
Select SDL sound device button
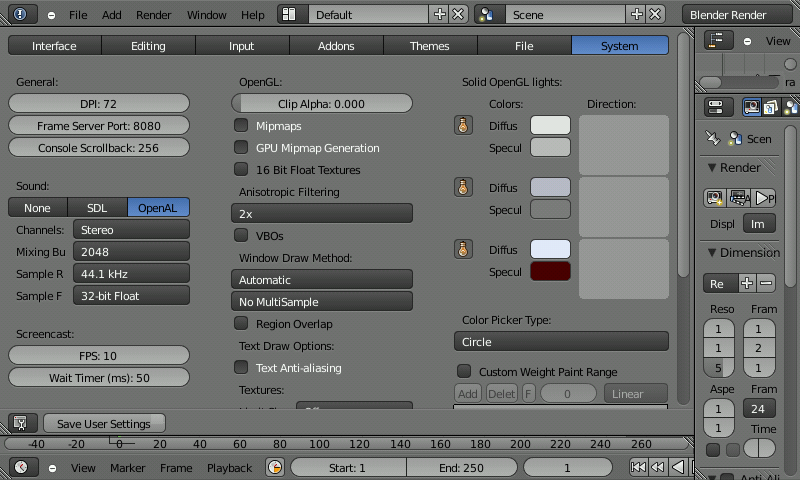tap(97, 208)
